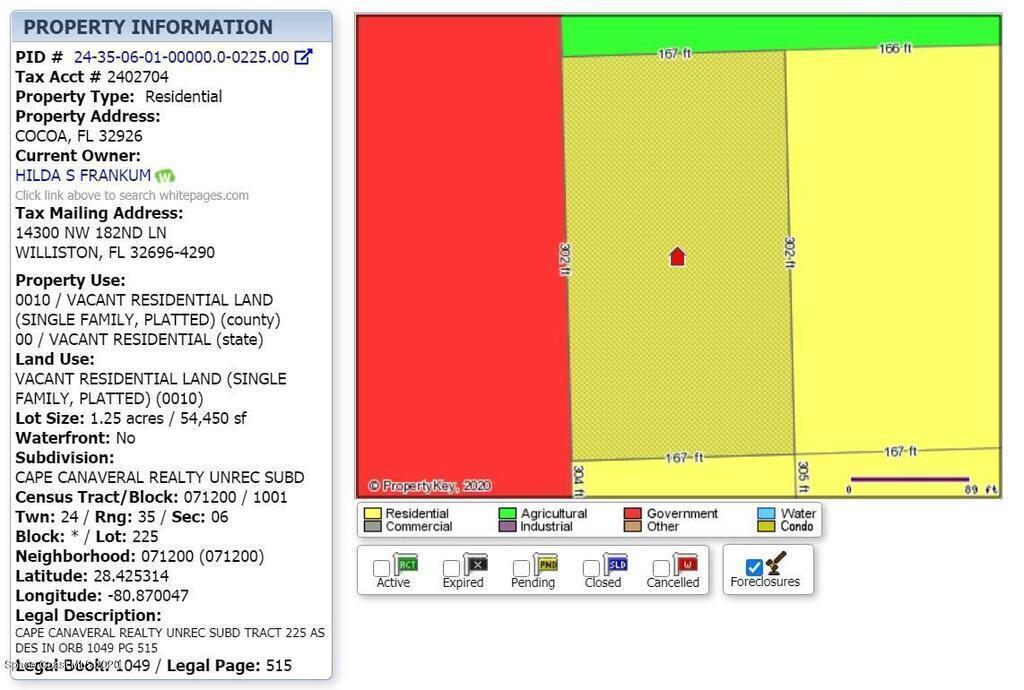The width and height of the screenshot is (1024, 690).
Task: Click the yellow Residential legend swatch
Action: pyautogui.click(x=372, y=513)
